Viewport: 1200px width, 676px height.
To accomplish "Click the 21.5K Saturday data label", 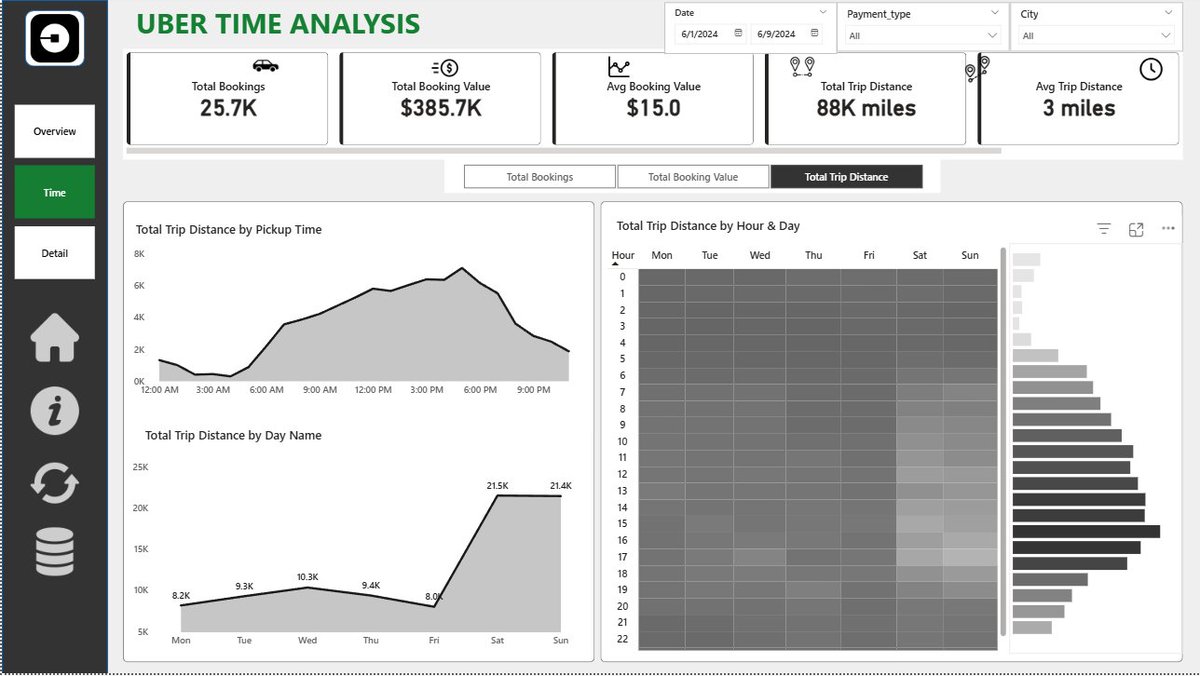I will [x=498, y=485].
